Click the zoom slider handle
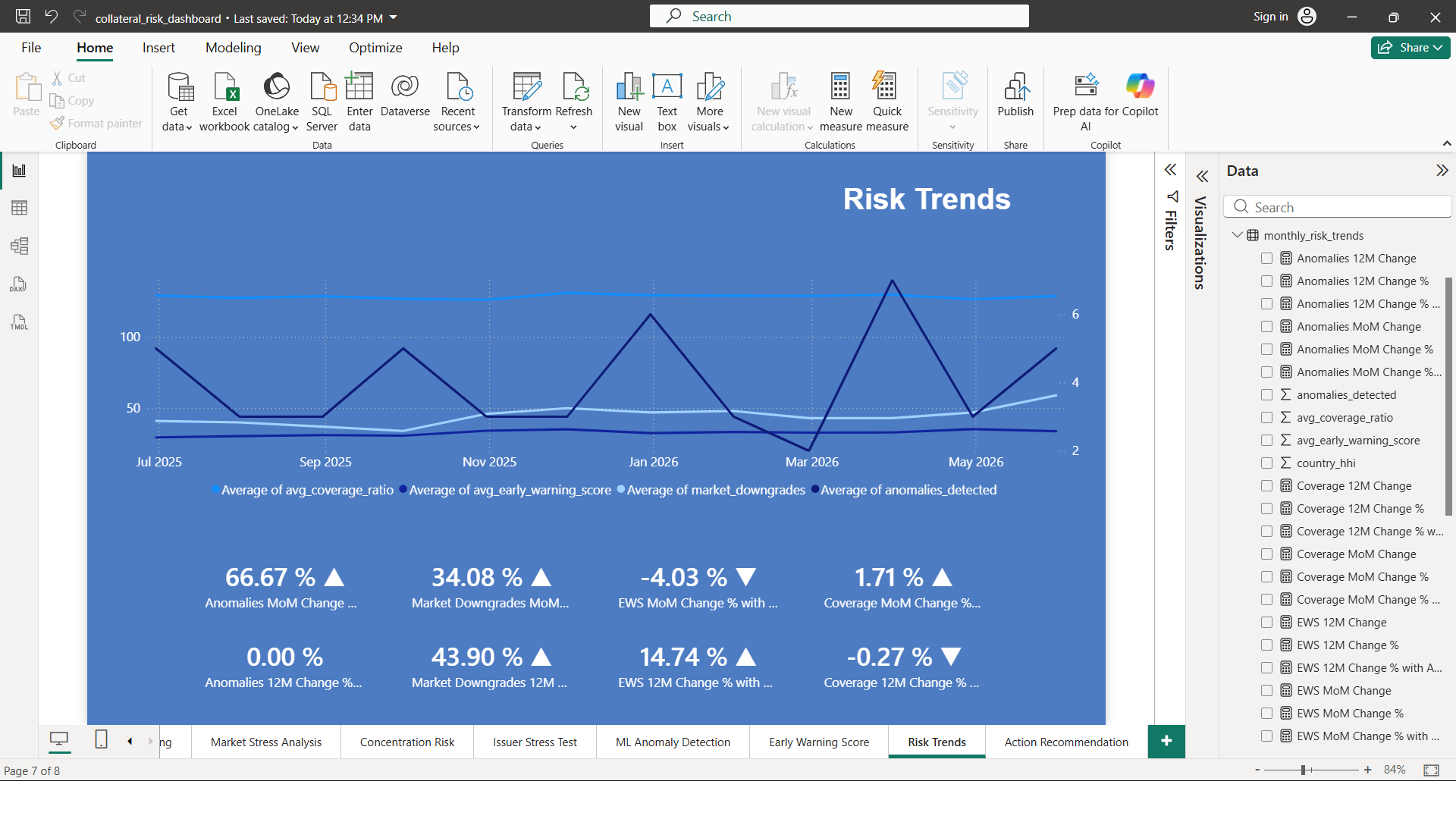The width and height of the screenshot is (1456, 819). tap(1303, 770)
